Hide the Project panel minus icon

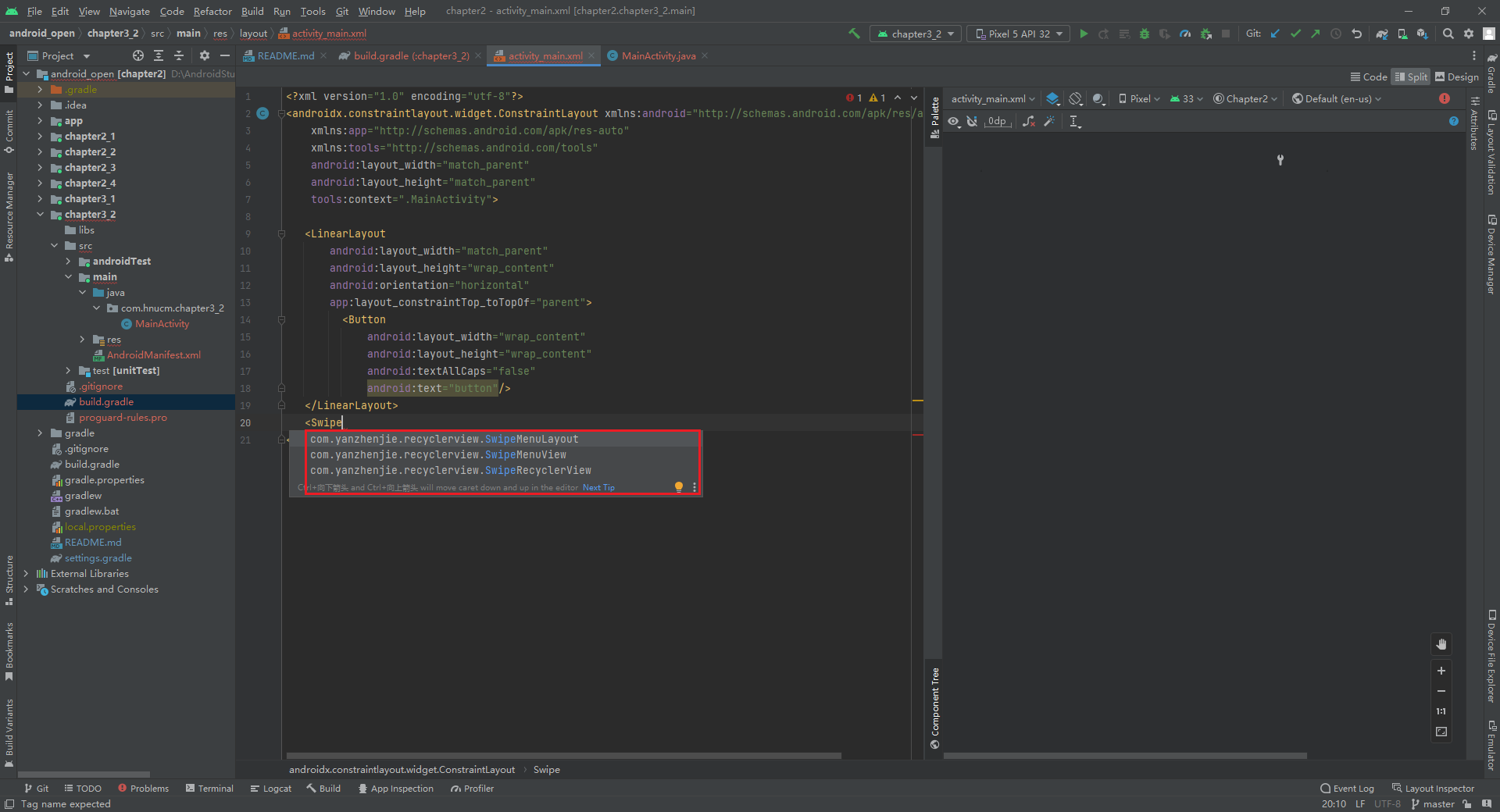[x=225, y=55]
